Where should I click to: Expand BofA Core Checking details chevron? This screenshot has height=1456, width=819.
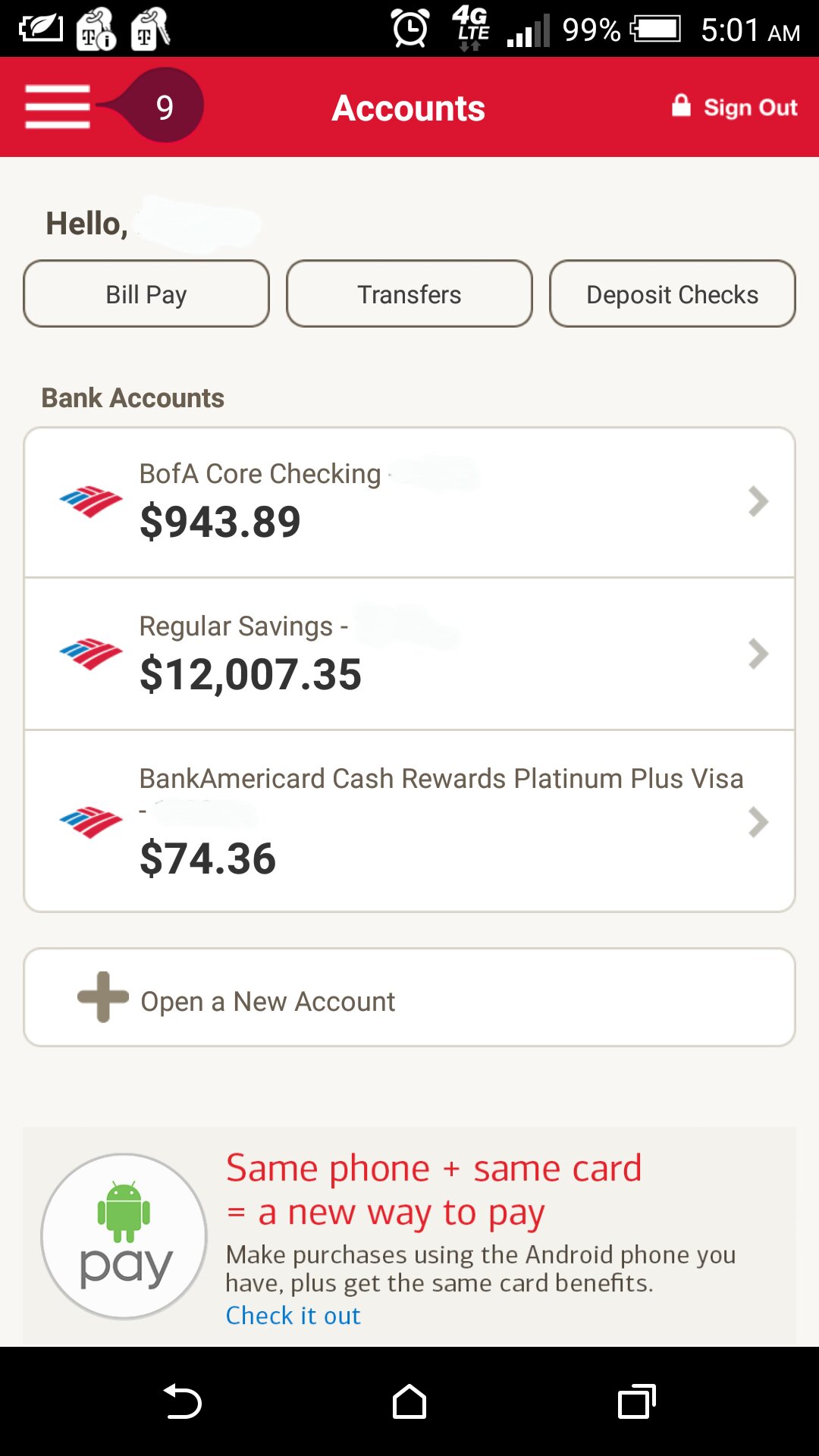click(x=758, y=501)
